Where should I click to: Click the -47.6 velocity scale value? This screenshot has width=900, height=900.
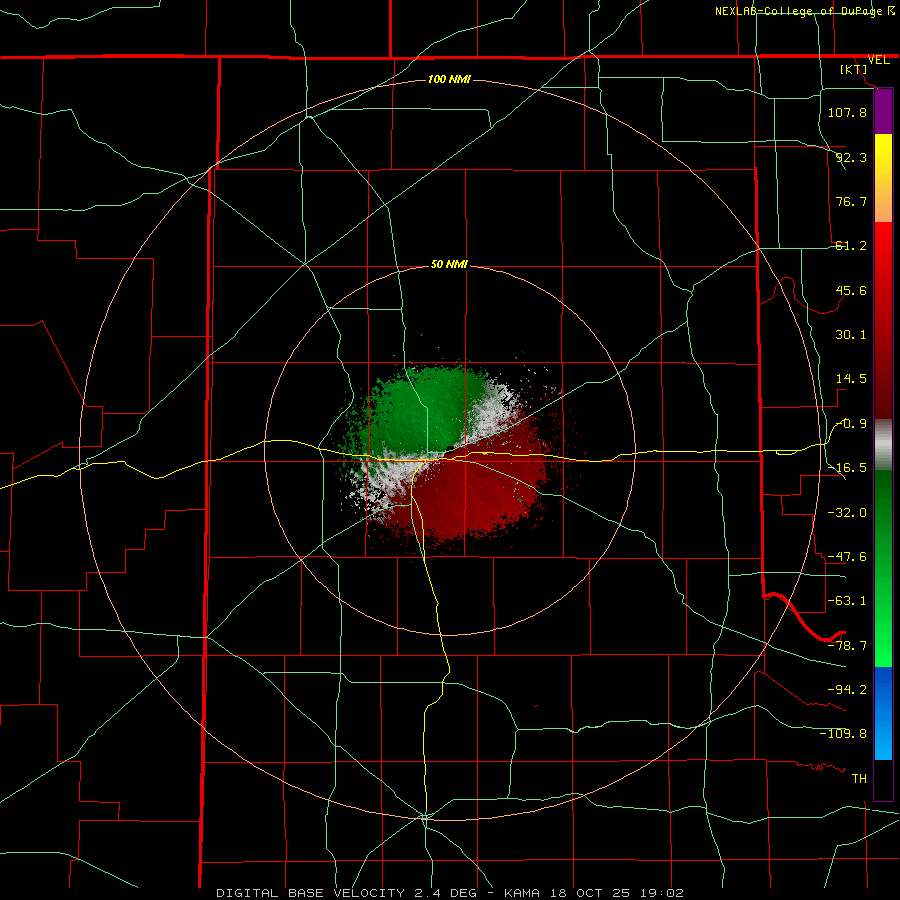pyautogui.click(x=847, y=557)
